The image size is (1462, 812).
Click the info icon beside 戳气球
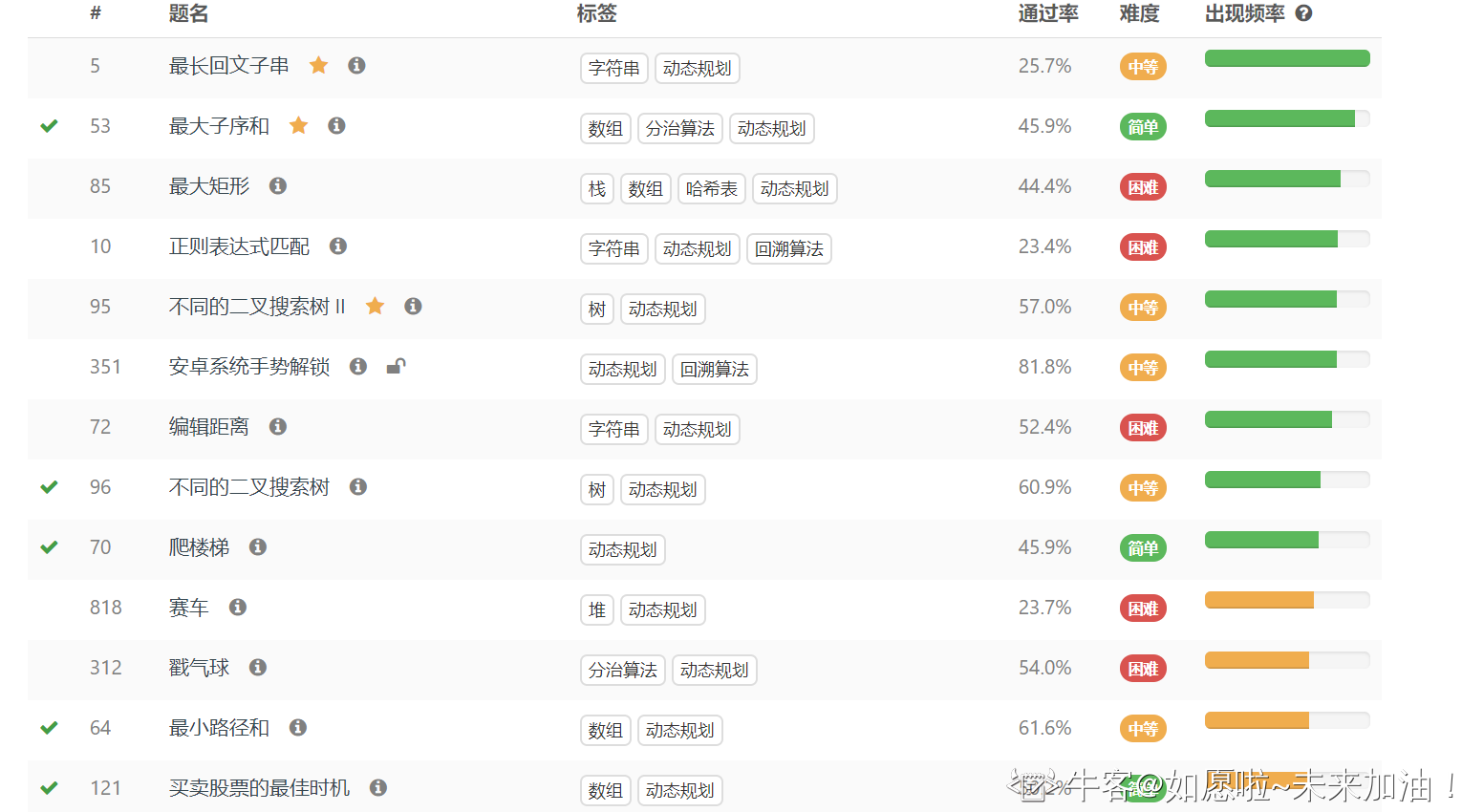click(258, 667)
